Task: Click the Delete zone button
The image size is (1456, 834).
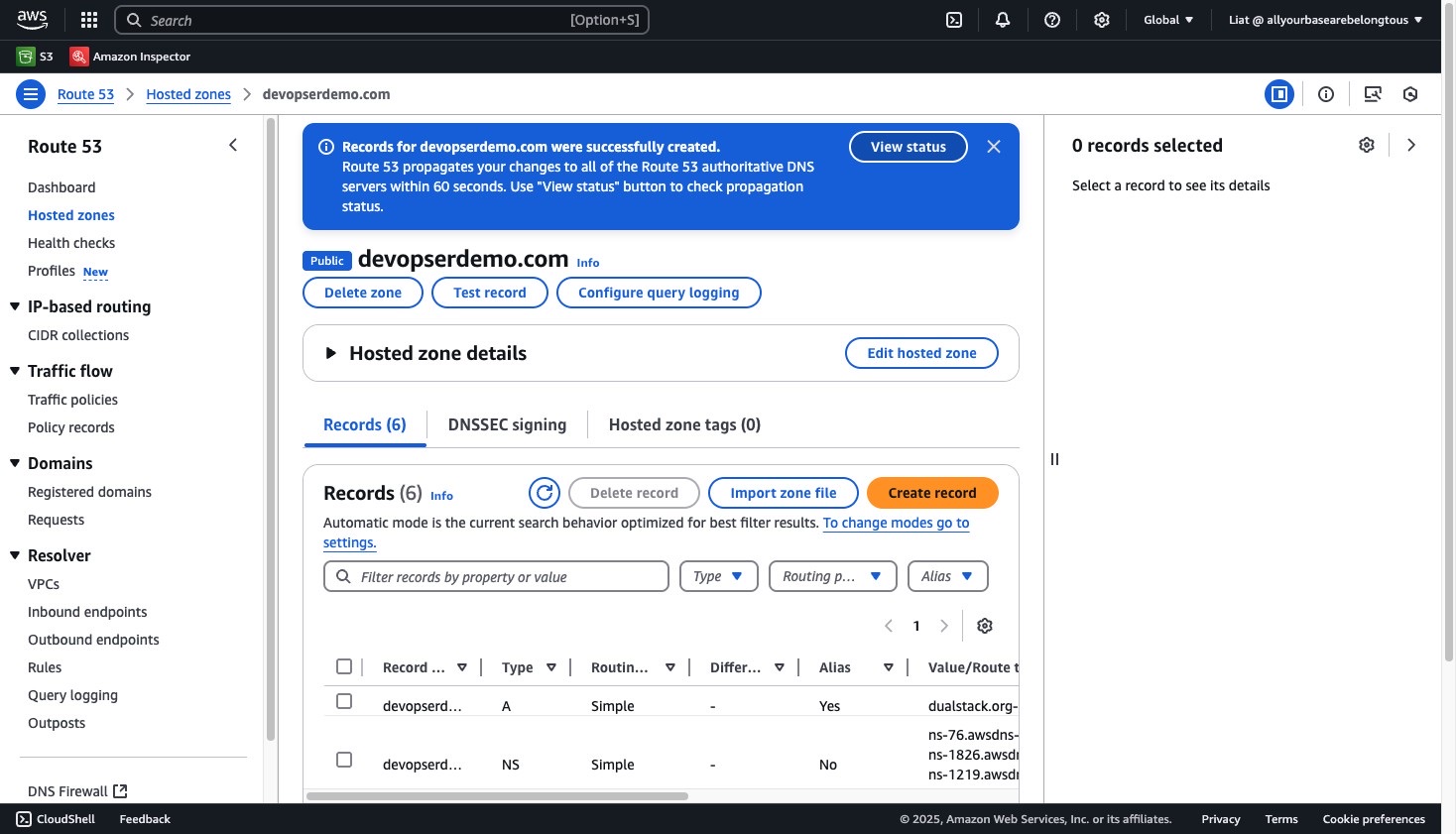Action: click(x=363, y=293)
